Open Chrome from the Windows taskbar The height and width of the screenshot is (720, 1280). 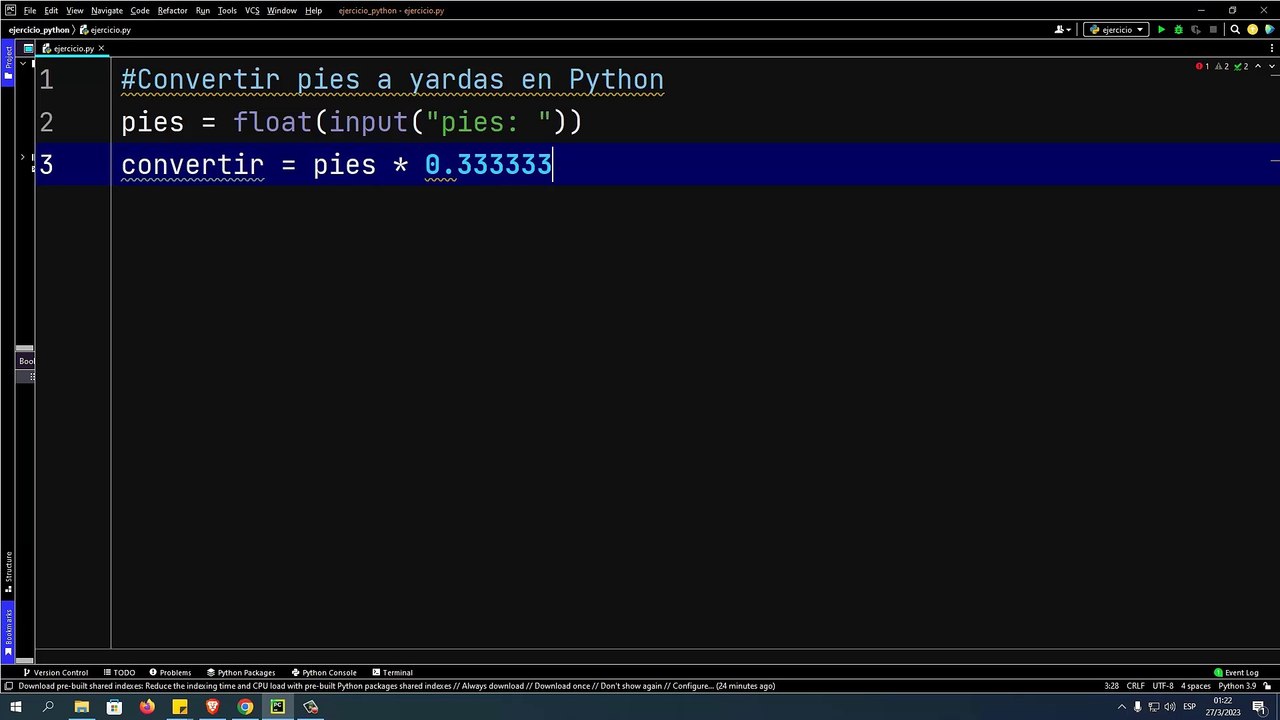click(x=245, y=707)
